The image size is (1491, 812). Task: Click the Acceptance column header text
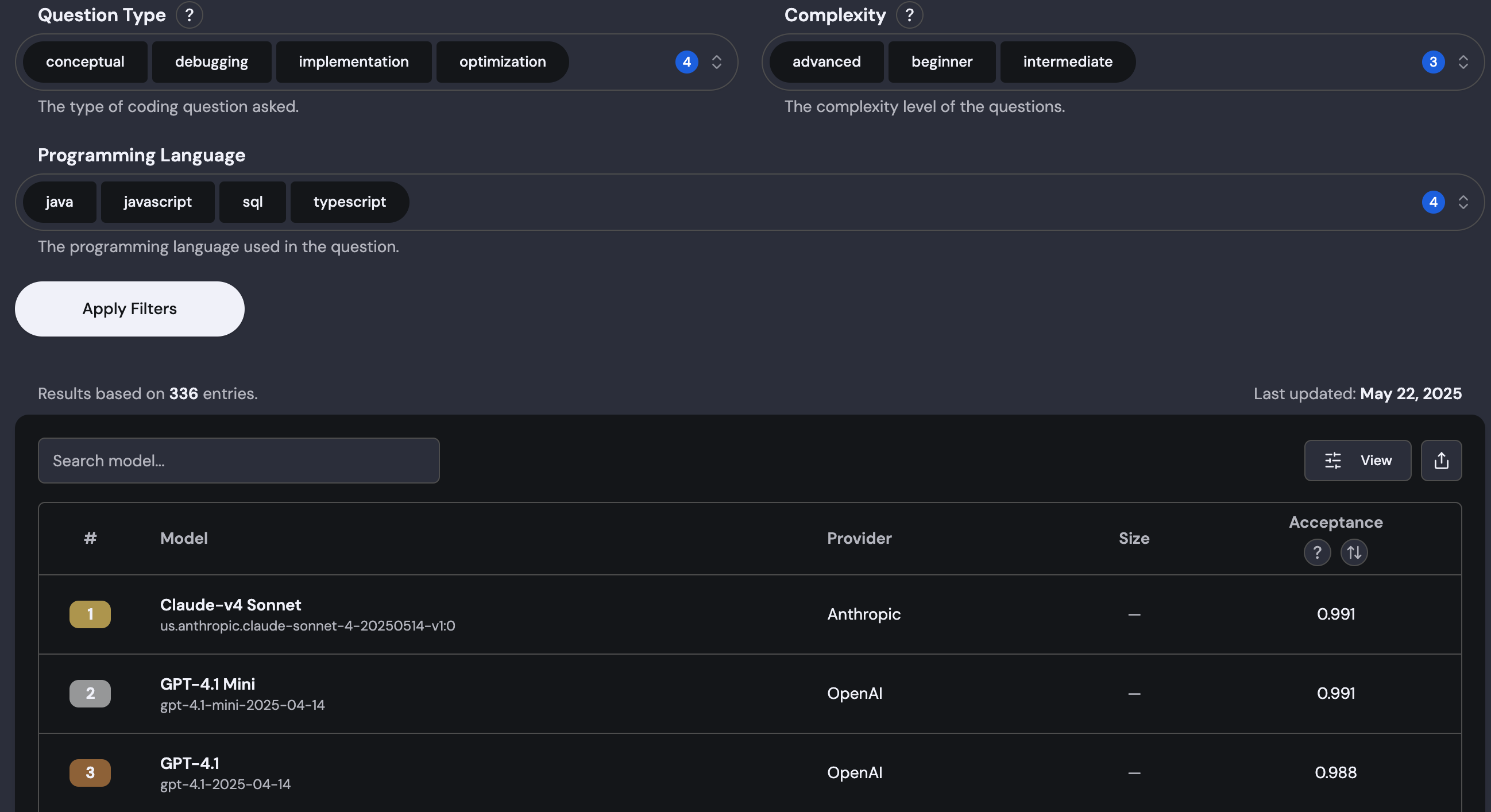point(1336,522)
